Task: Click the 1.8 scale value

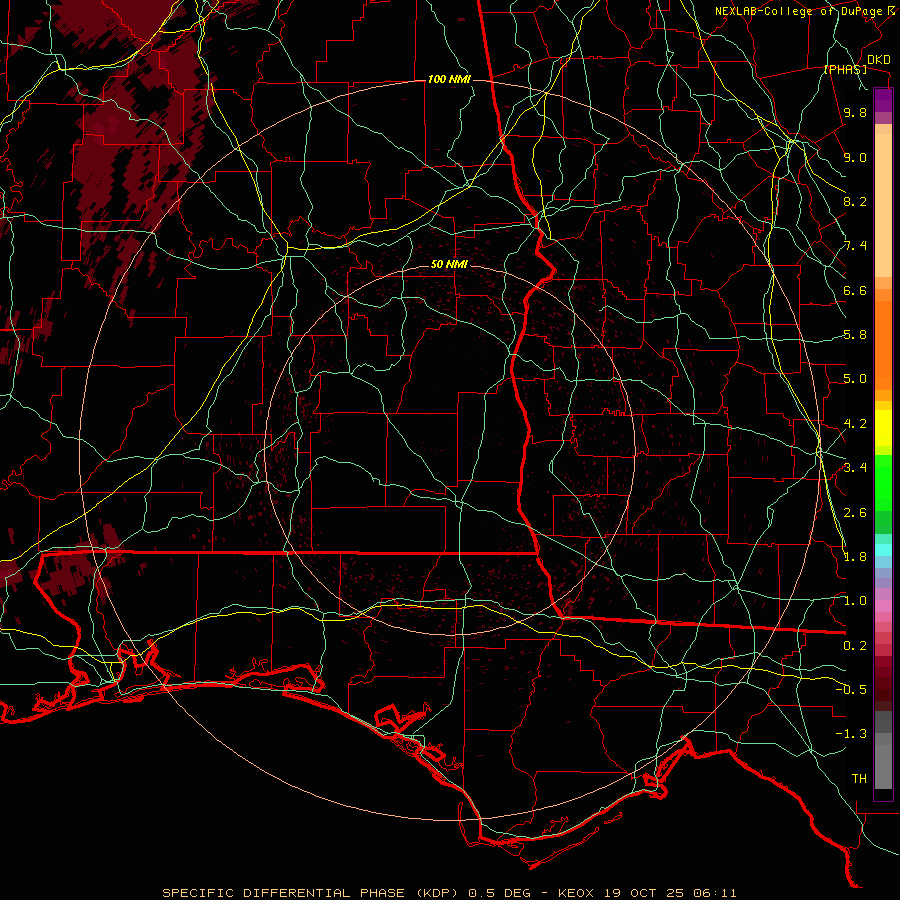Action: (x=855, y=557)
